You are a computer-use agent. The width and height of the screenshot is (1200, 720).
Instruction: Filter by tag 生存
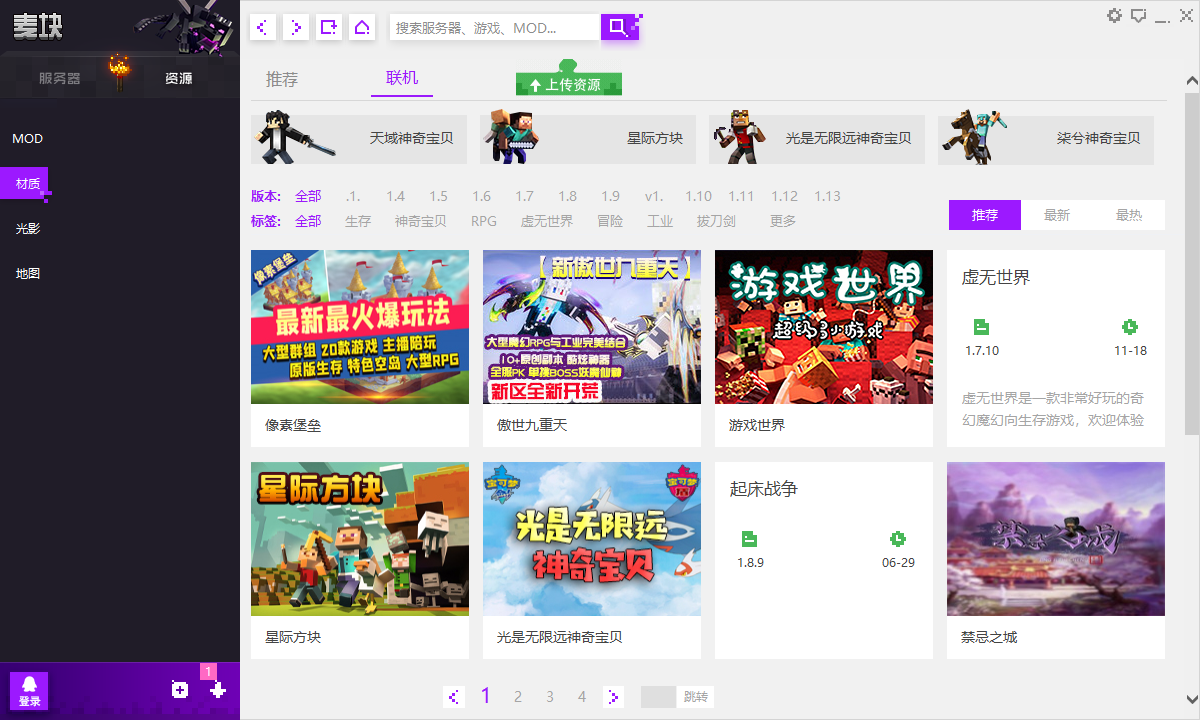tap(358, 221)
